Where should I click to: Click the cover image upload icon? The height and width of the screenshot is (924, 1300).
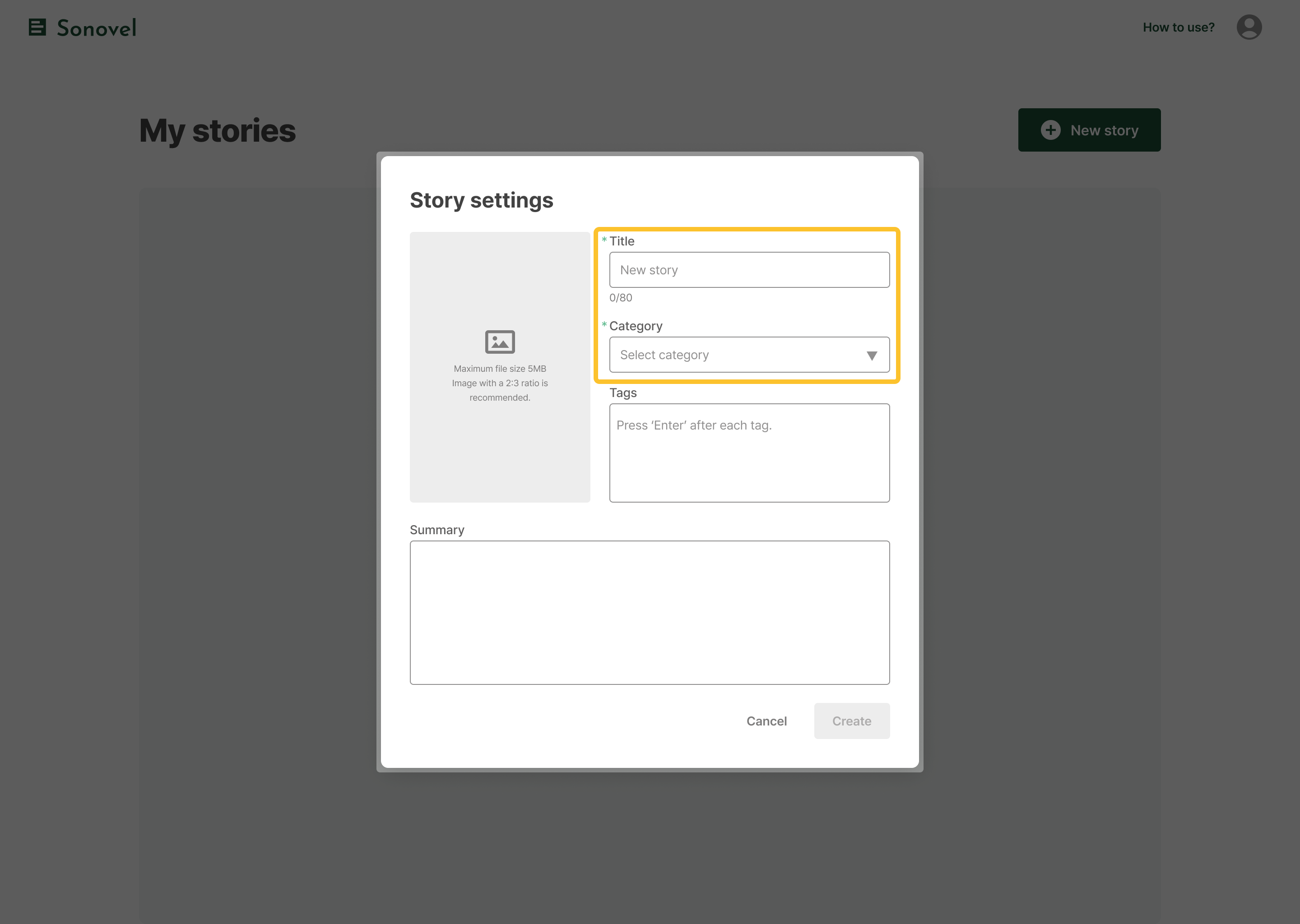coord(500,342)
